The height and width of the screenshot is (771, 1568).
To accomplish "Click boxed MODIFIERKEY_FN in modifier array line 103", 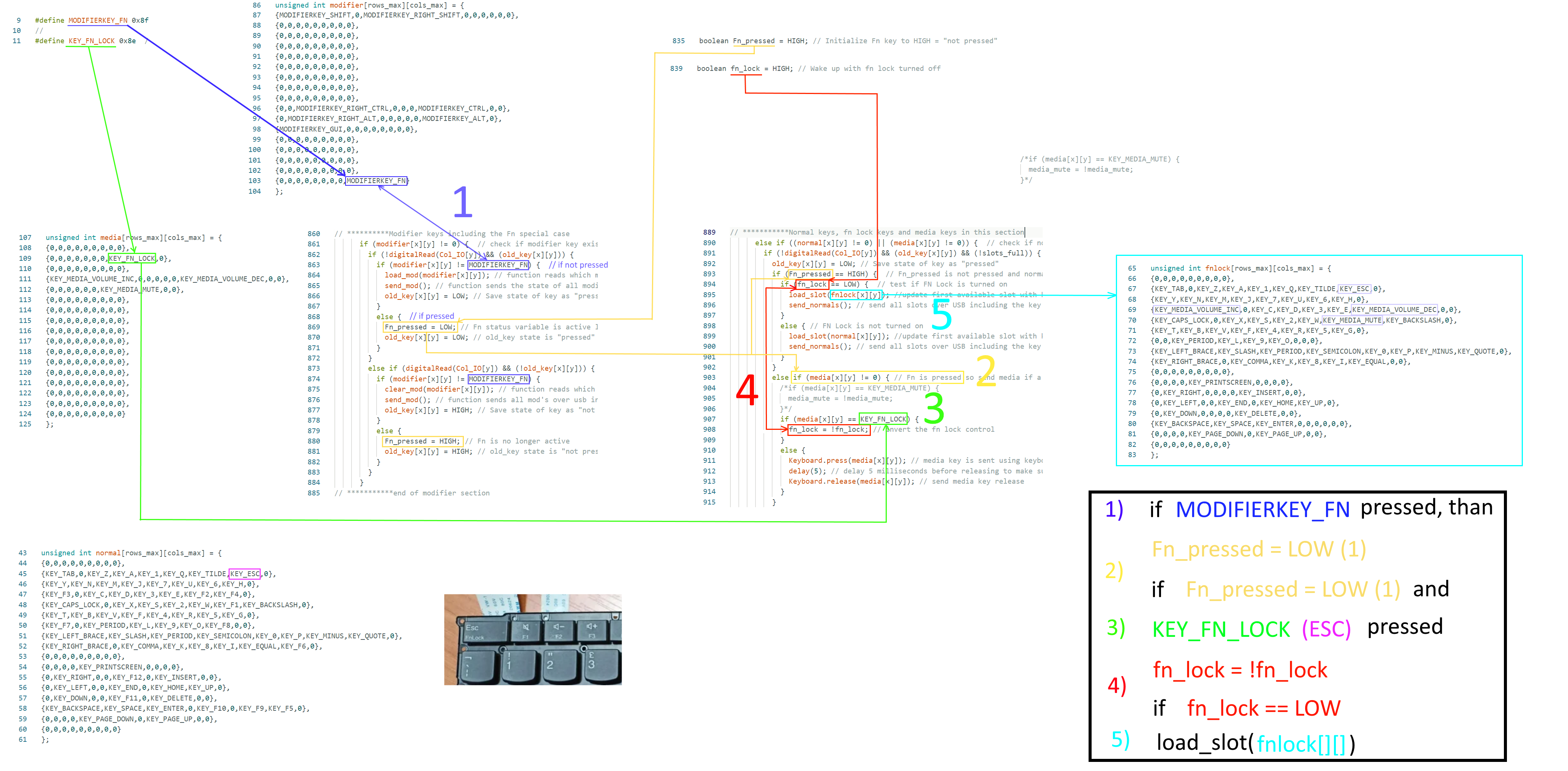I will coord(376,181).
